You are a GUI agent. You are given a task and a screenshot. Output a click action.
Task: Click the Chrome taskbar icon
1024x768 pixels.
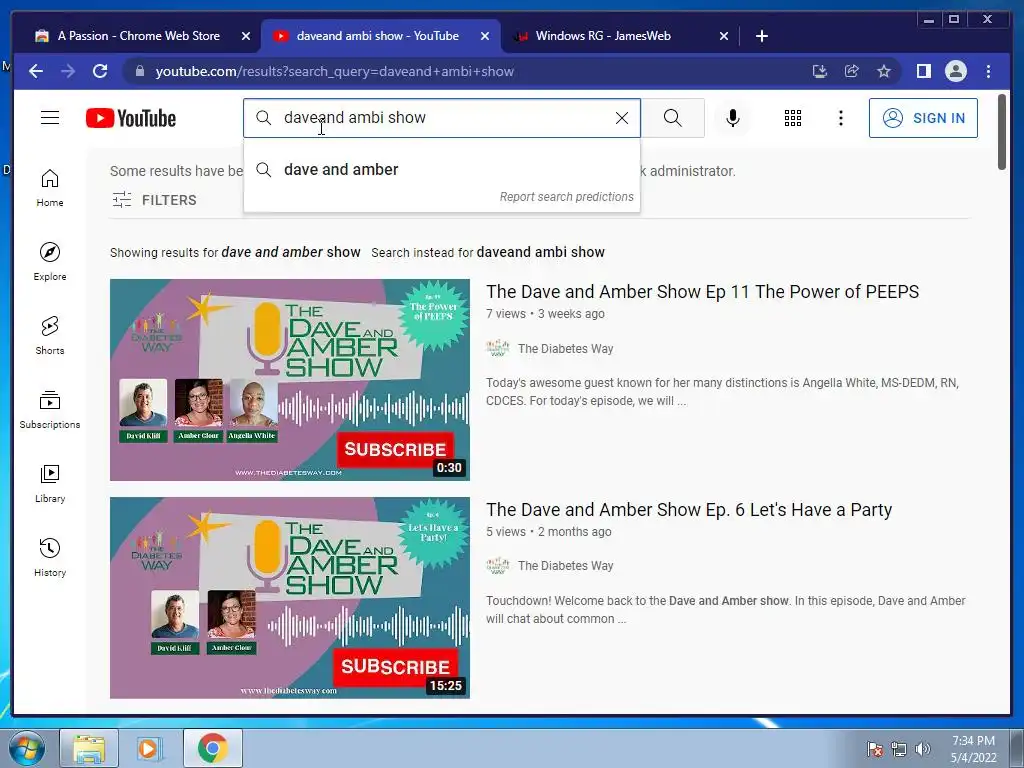tap(212, 749)
